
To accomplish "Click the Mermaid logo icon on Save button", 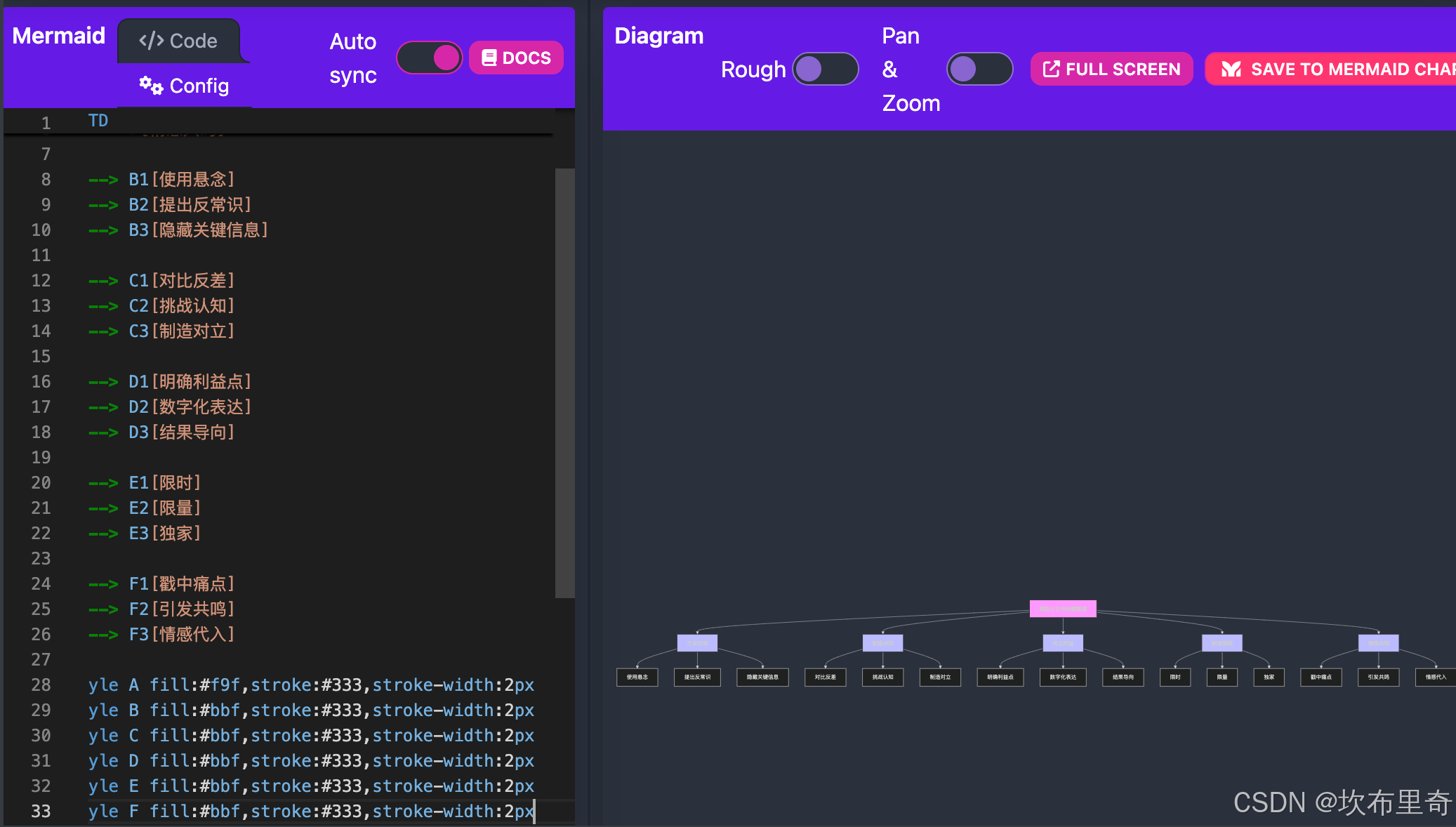I will [x=1231, y=69].
